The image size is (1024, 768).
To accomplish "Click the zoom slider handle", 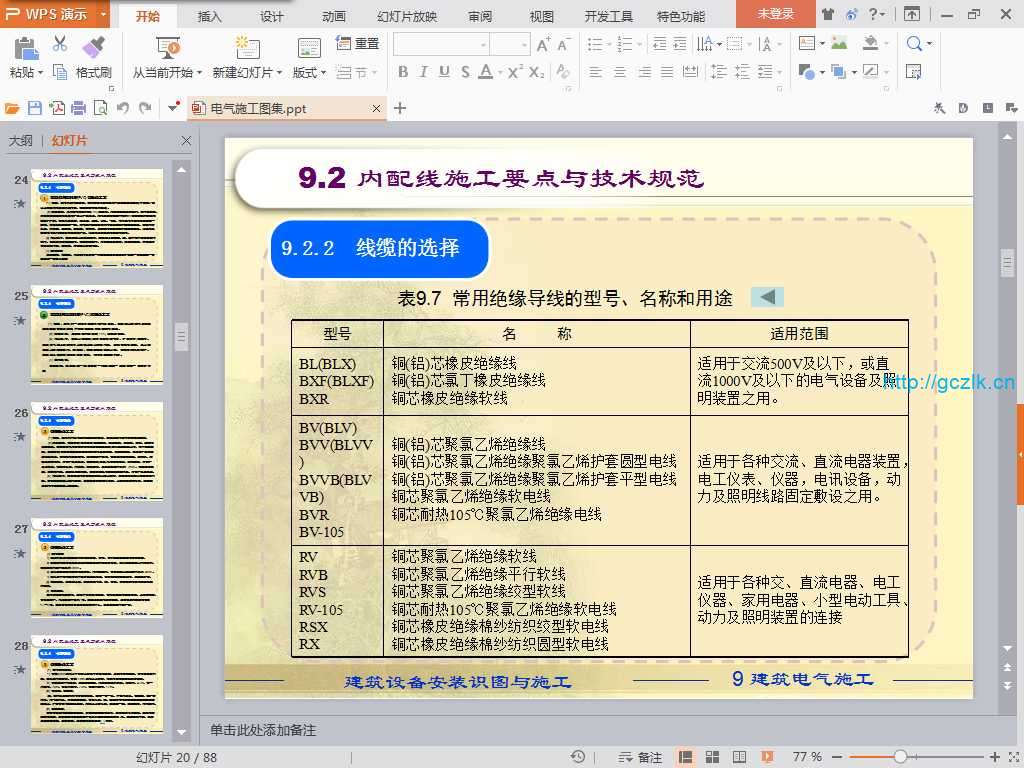I will pos(900,757).
